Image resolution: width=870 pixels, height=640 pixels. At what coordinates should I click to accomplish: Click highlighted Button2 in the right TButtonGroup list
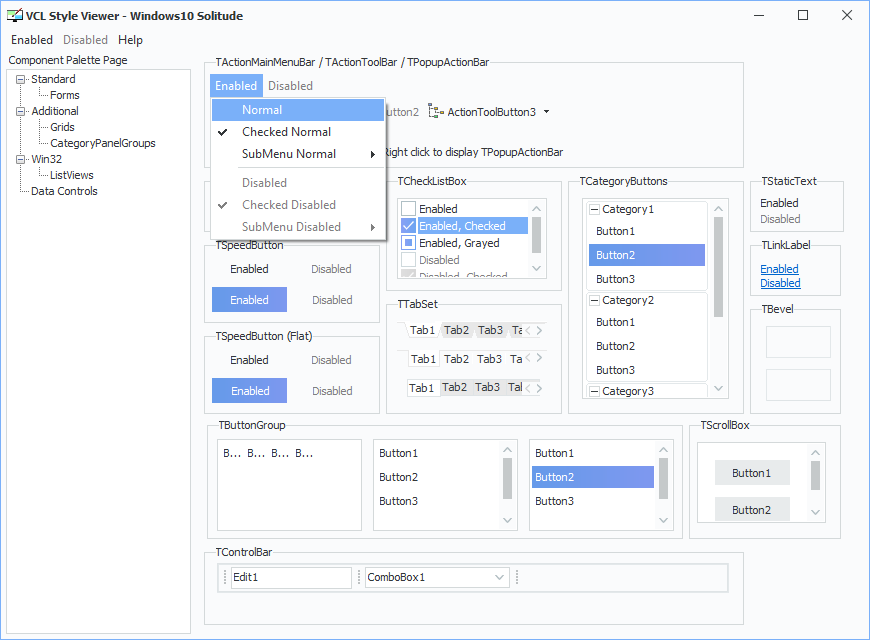click(593, 477)
